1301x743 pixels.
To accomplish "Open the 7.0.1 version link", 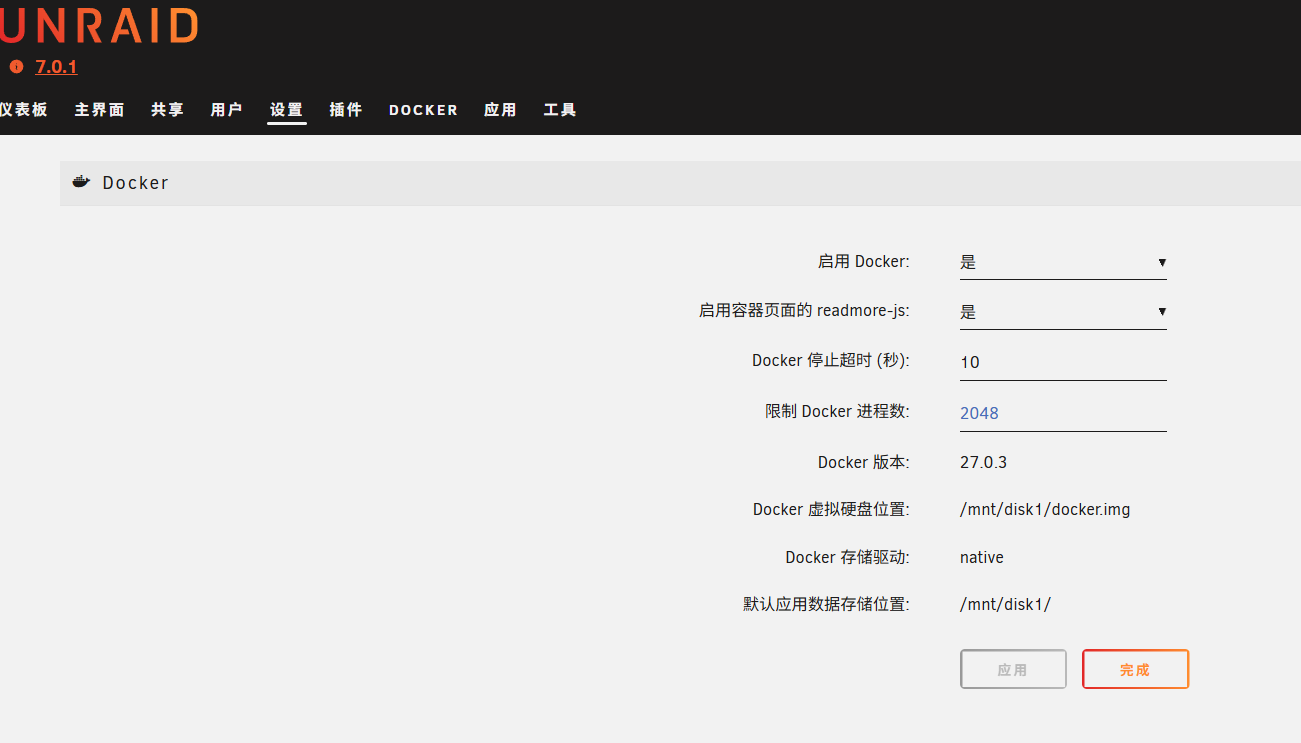I will point(56,67).
